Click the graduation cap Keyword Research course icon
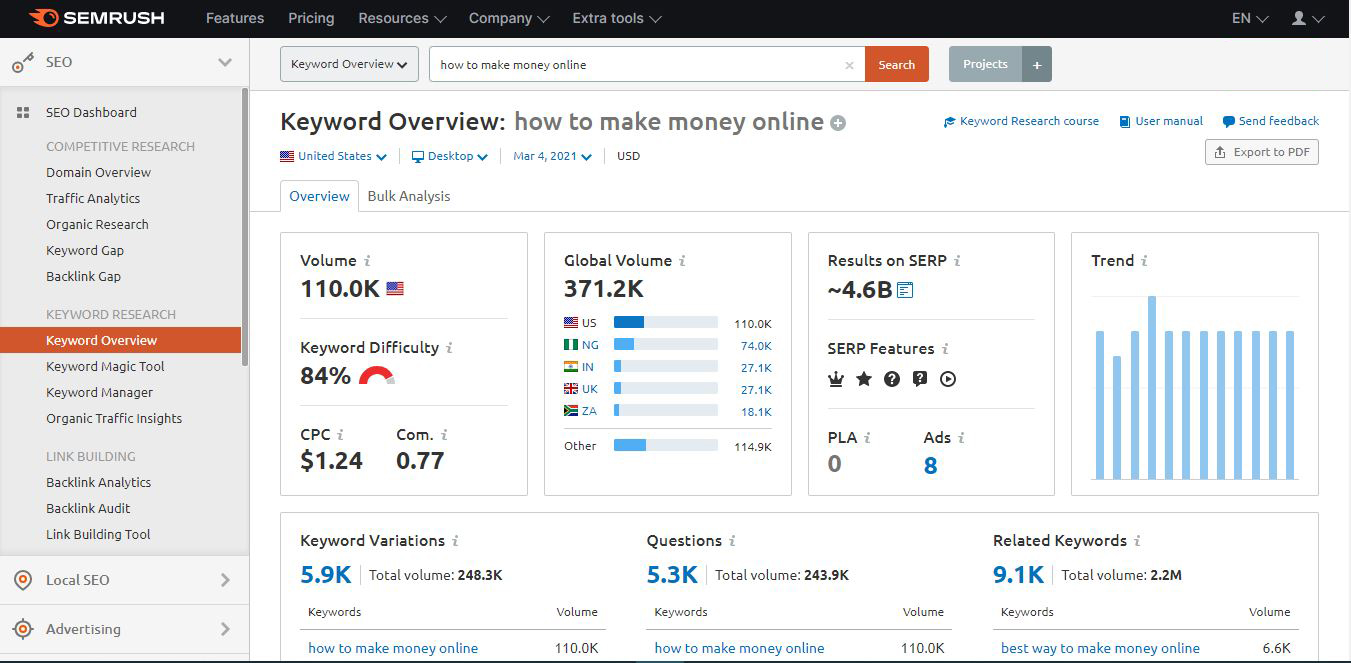Screen dimensions: 1351x663 (x=950, y=121)
